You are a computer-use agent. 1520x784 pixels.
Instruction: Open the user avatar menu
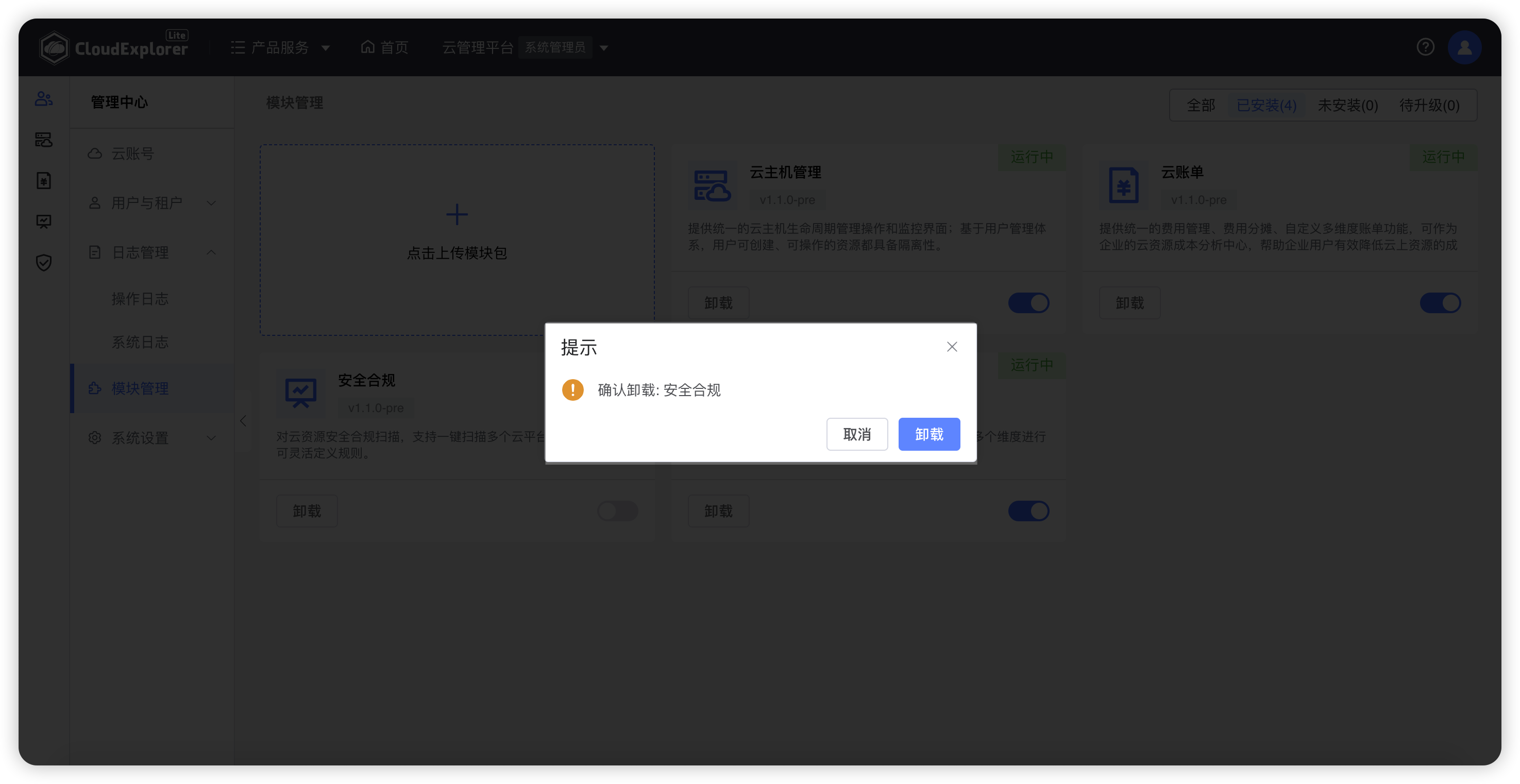click(1464, 47)
